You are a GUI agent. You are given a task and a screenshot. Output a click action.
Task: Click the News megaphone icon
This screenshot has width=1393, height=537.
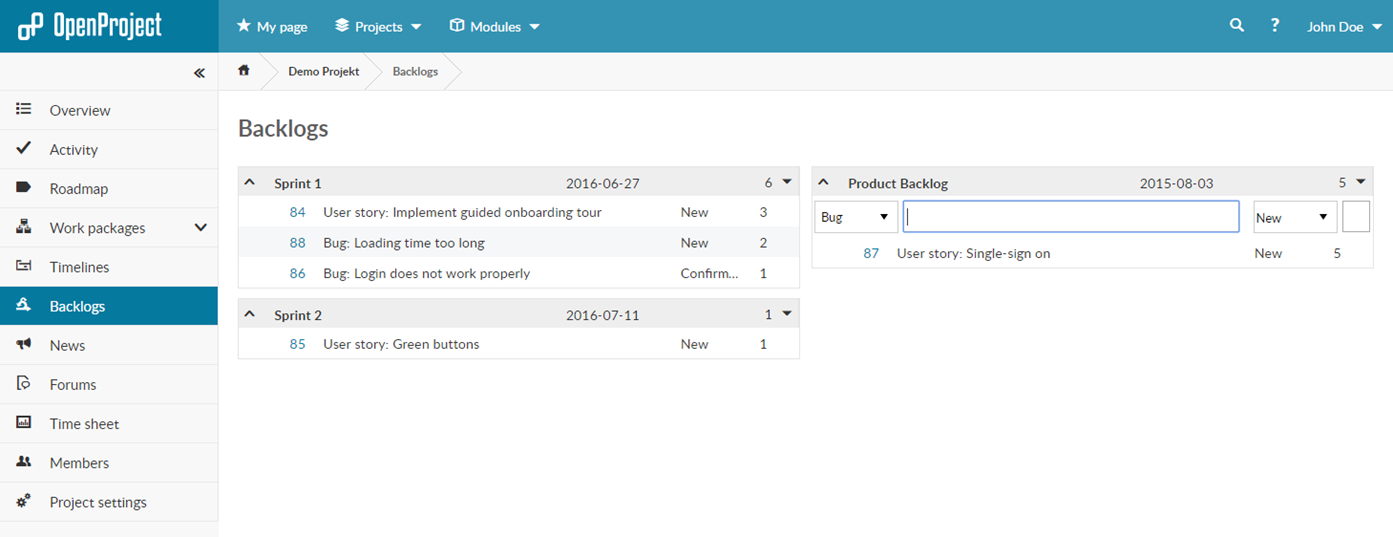[x=24, y=345]
